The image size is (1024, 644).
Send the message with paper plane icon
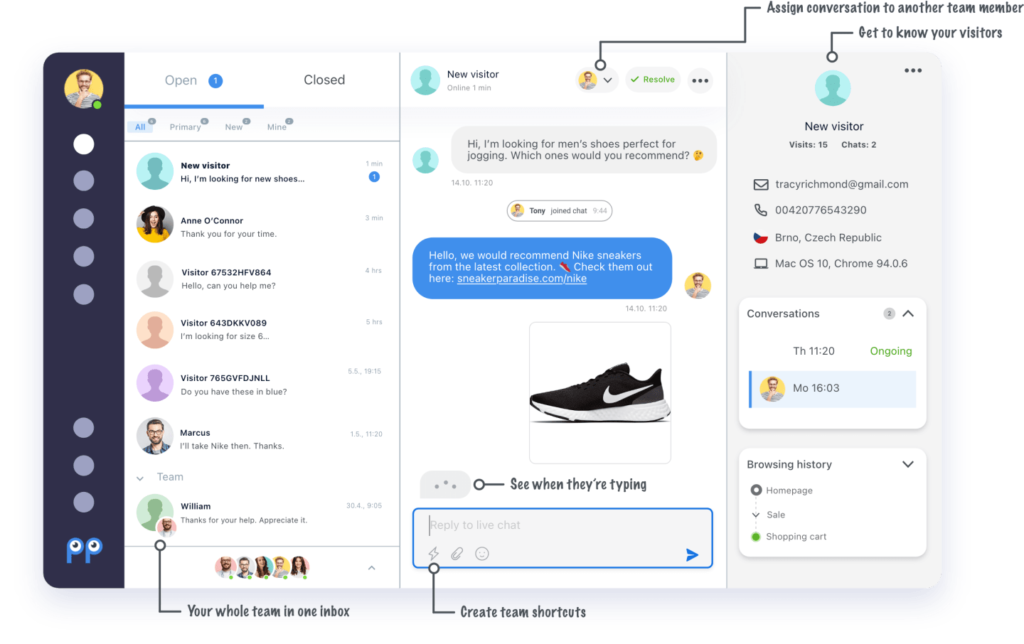(x=692, y=554)
